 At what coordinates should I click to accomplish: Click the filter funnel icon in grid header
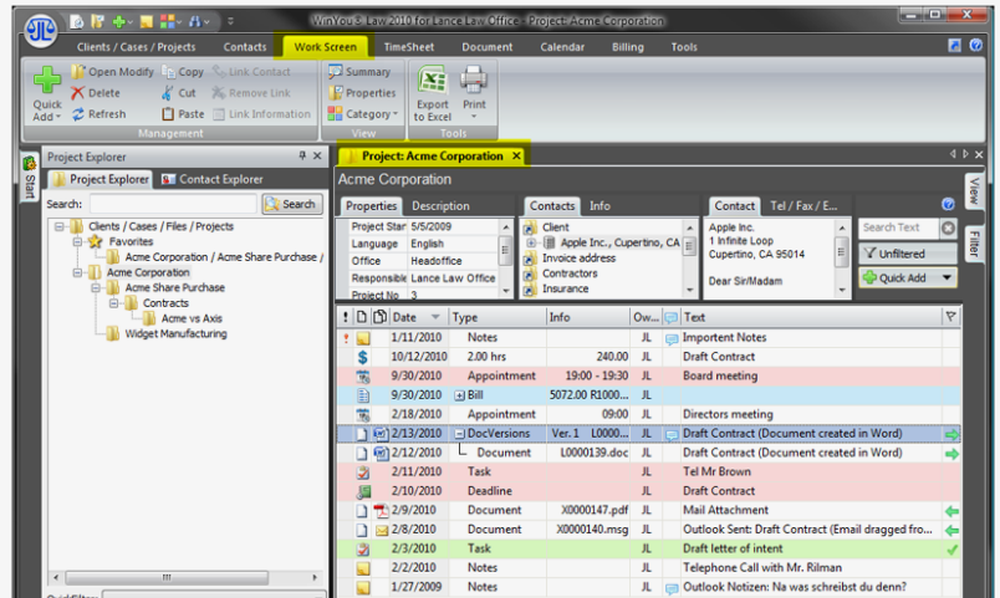point(951,317)
